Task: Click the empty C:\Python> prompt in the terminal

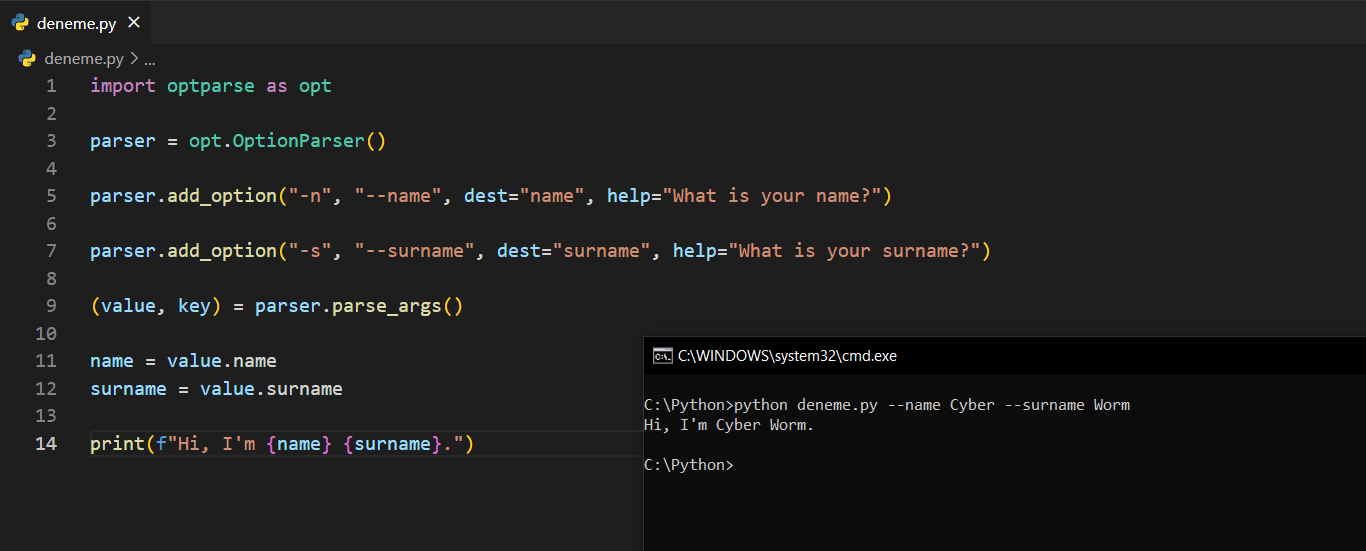Action: coord(689,465)
